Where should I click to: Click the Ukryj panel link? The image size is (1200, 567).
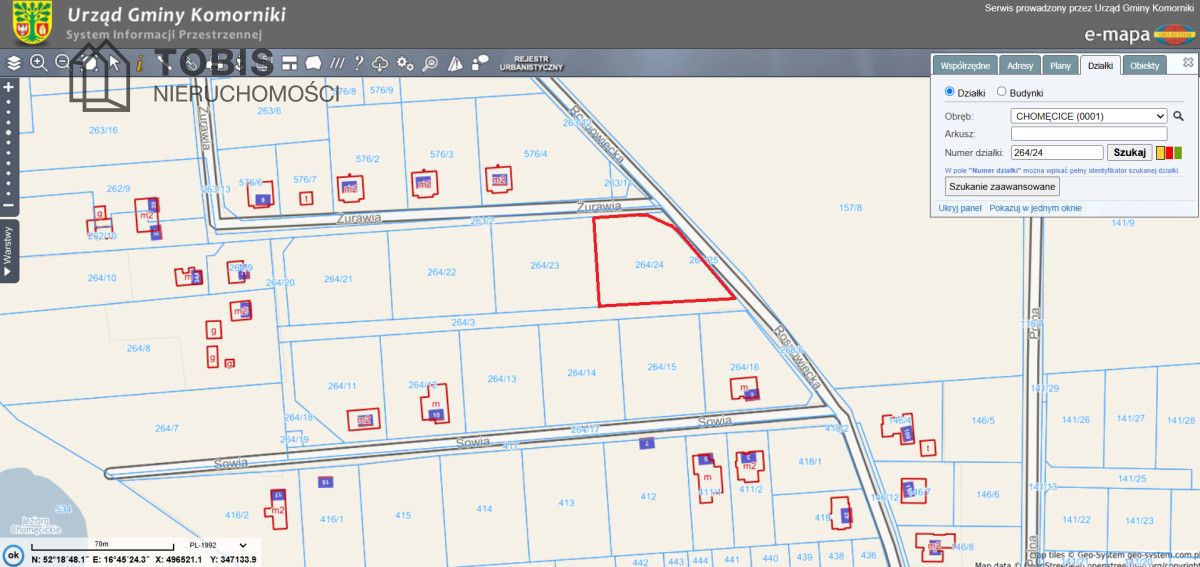(960, 208)
